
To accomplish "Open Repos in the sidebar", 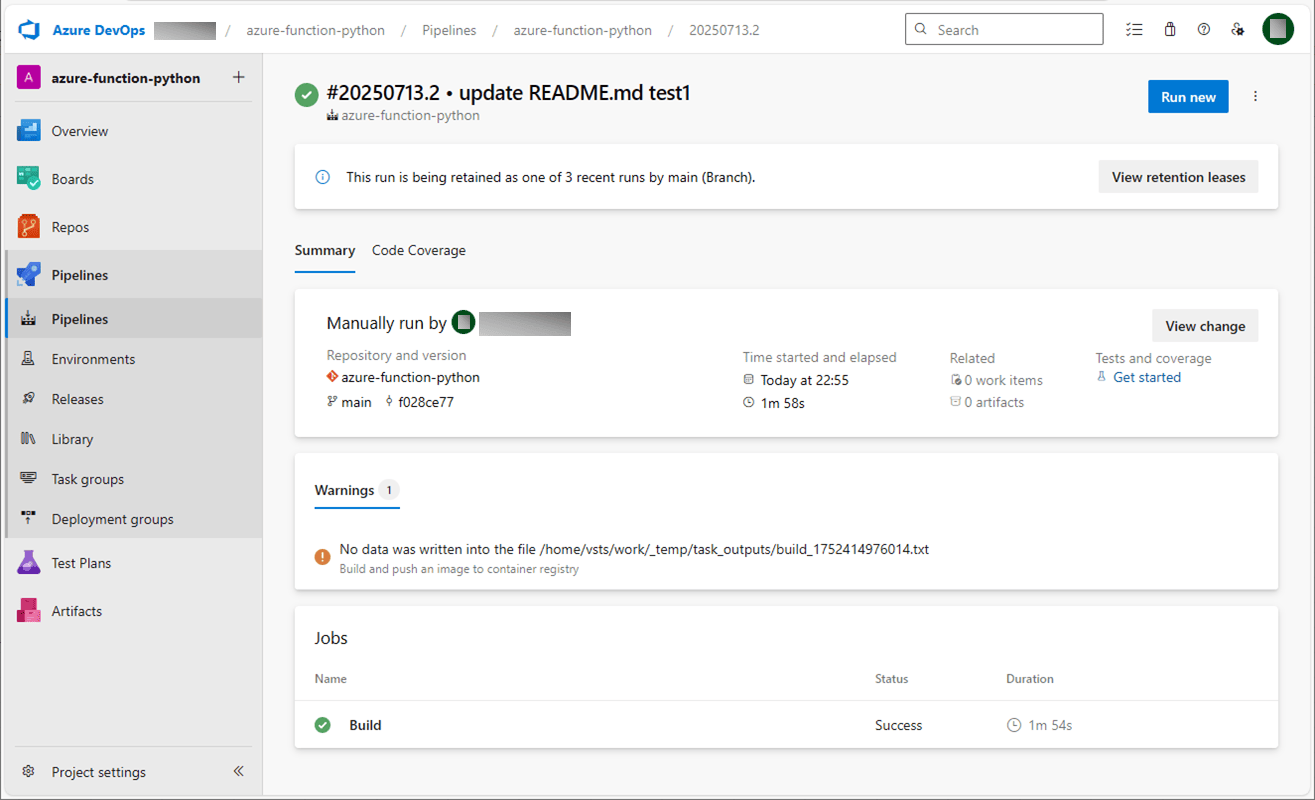I will [134, 227].
